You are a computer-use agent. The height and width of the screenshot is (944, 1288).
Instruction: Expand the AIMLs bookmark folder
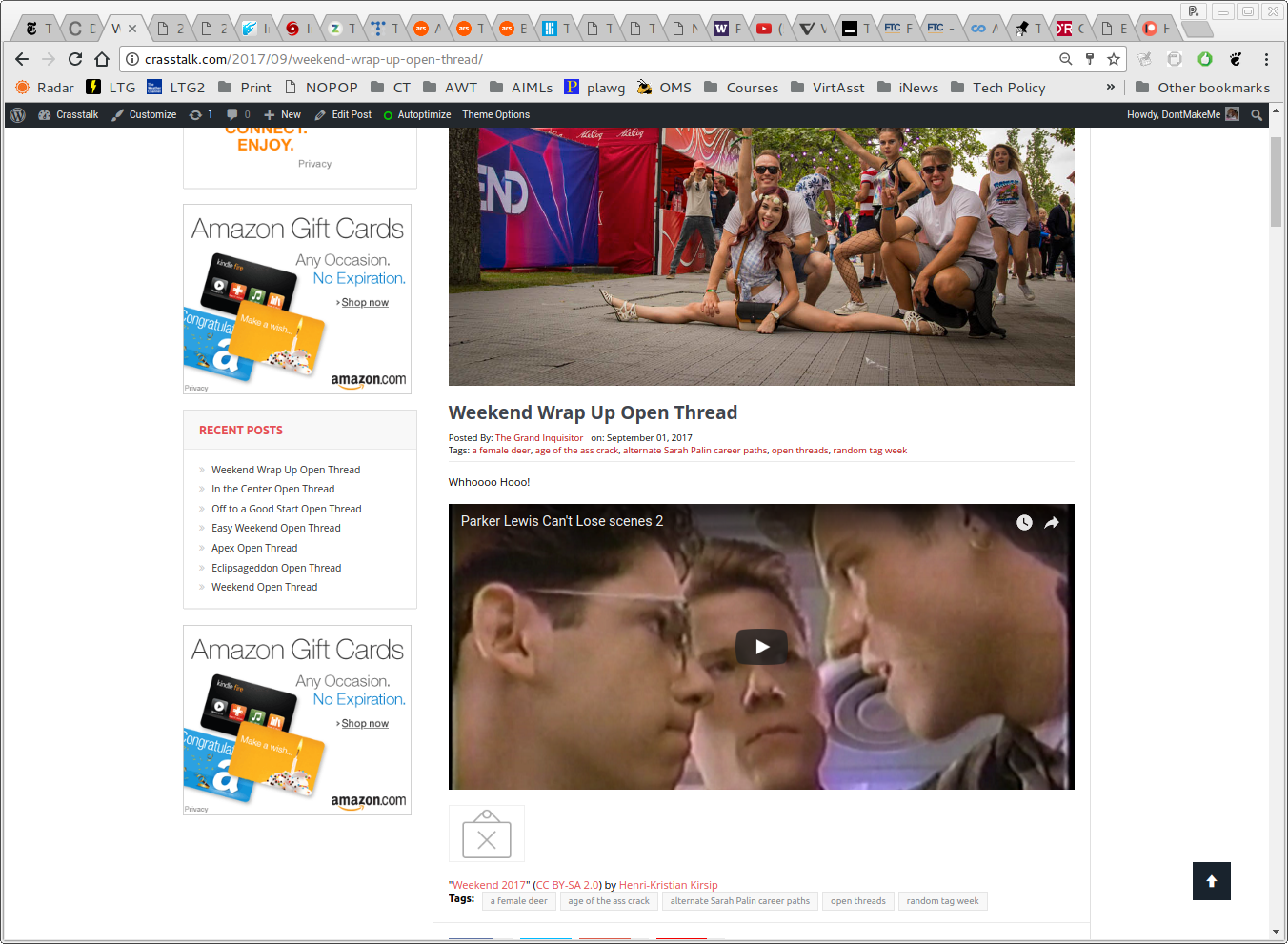pyautogui.click(x=521, y=88)
